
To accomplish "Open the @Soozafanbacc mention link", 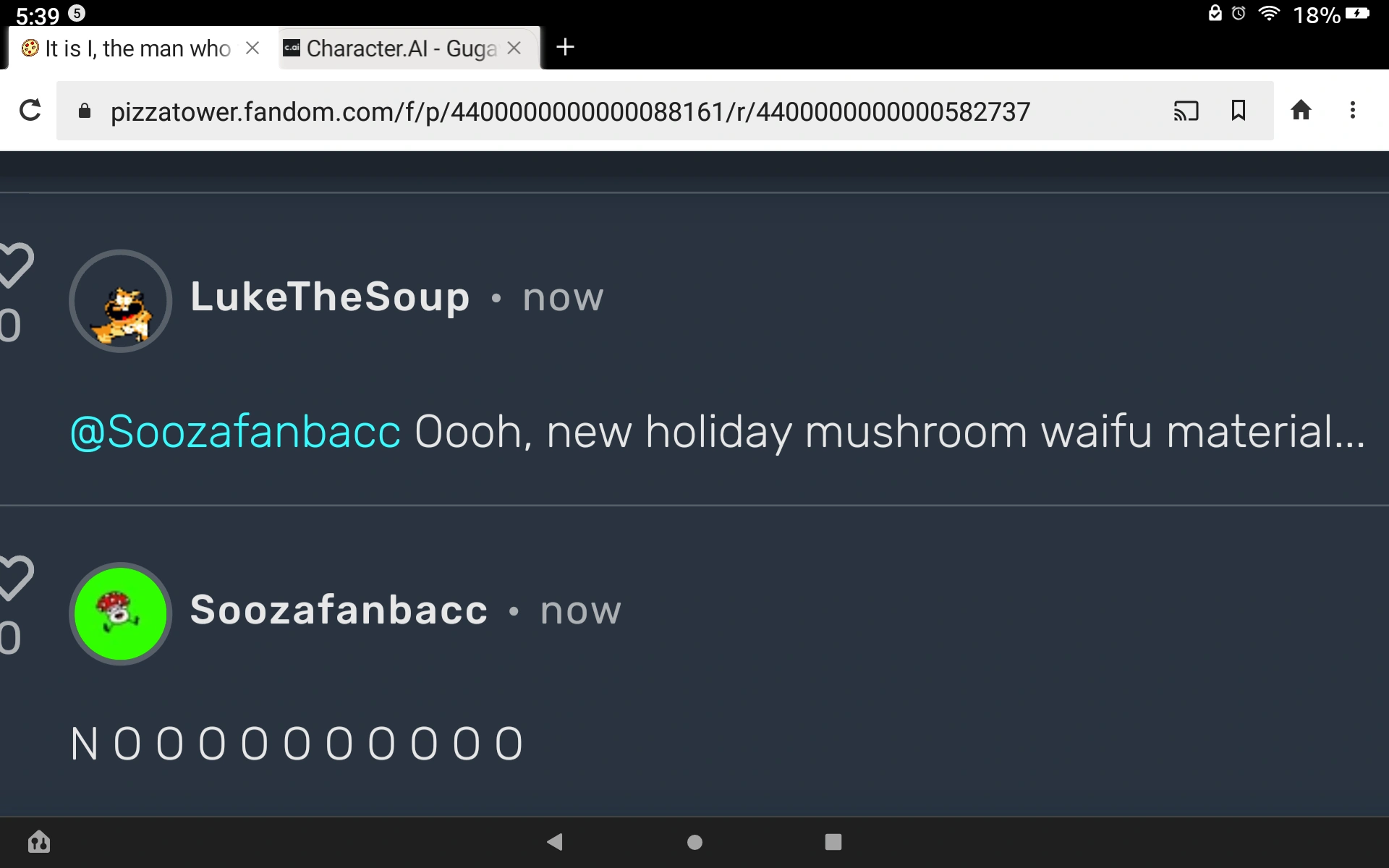I will 235,433.
